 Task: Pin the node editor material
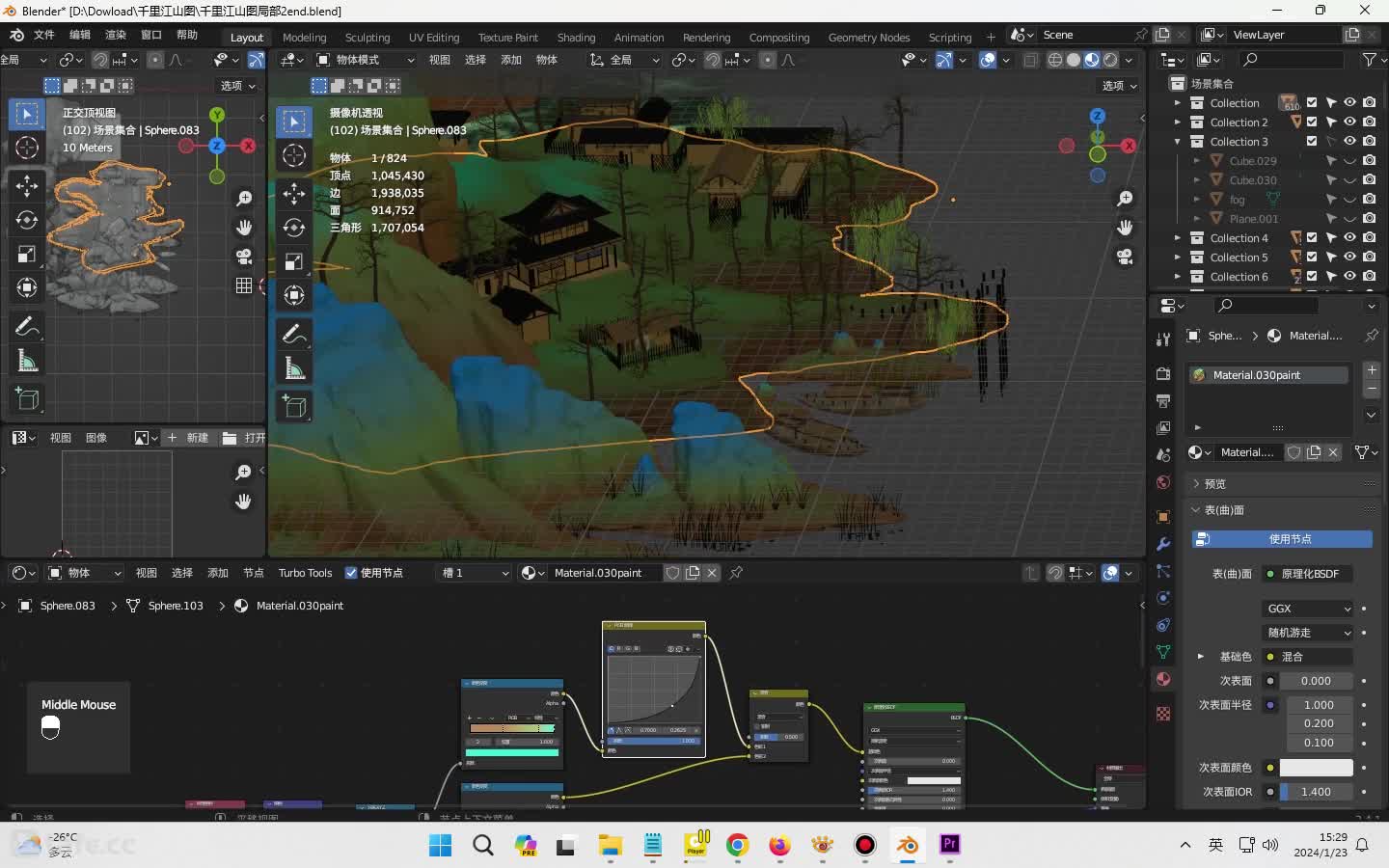[x=736, y=573]
